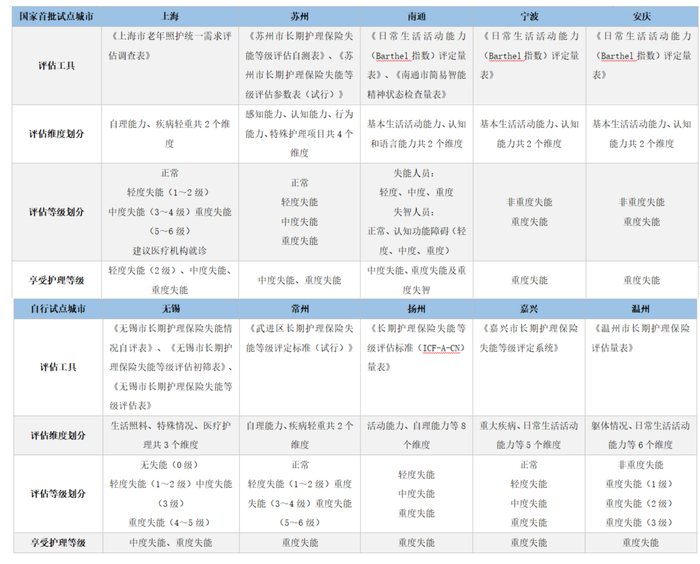Screen dimensions: 700x564
Task: Click 苏州's 中度失能、重度失能 care level cell
Action: tap(300, 280)
